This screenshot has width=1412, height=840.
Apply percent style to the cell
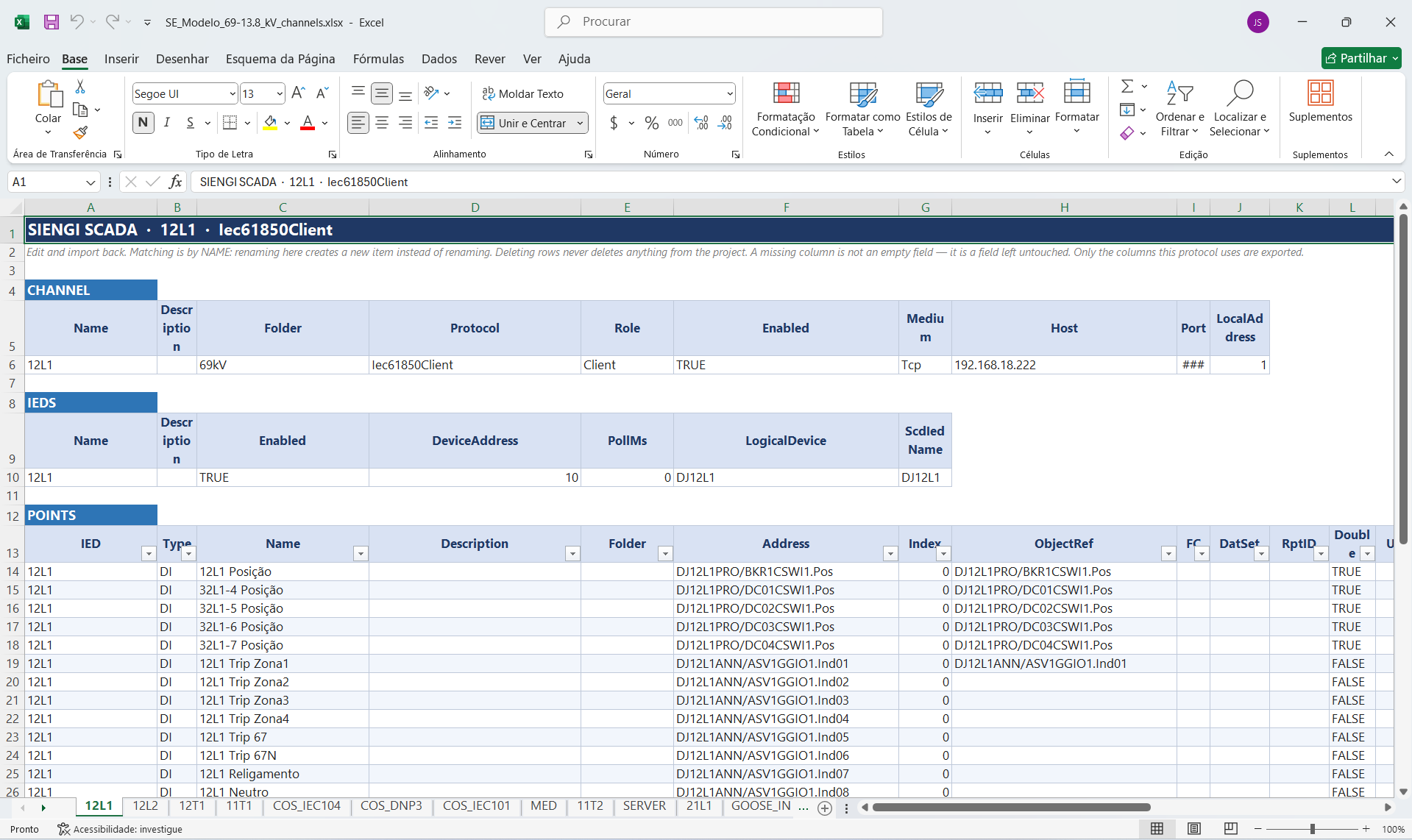point(651,123)
